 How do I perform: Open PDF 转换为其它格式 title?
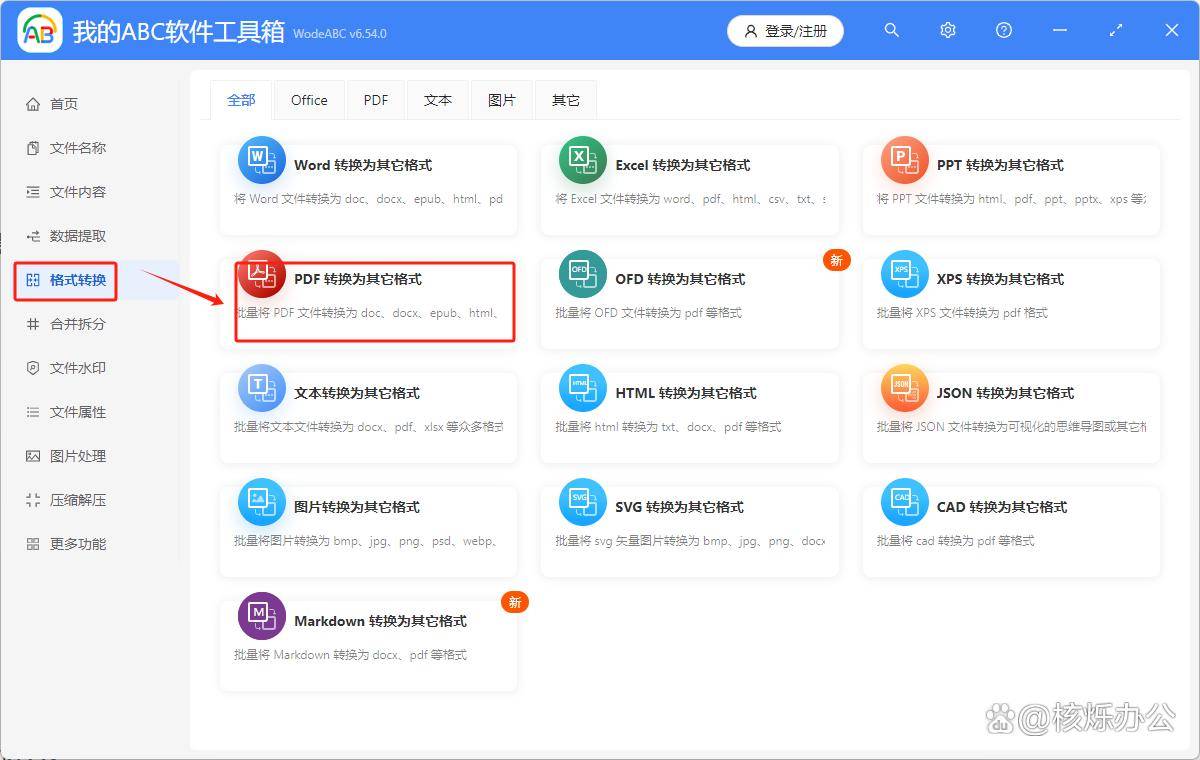[358, 279]
